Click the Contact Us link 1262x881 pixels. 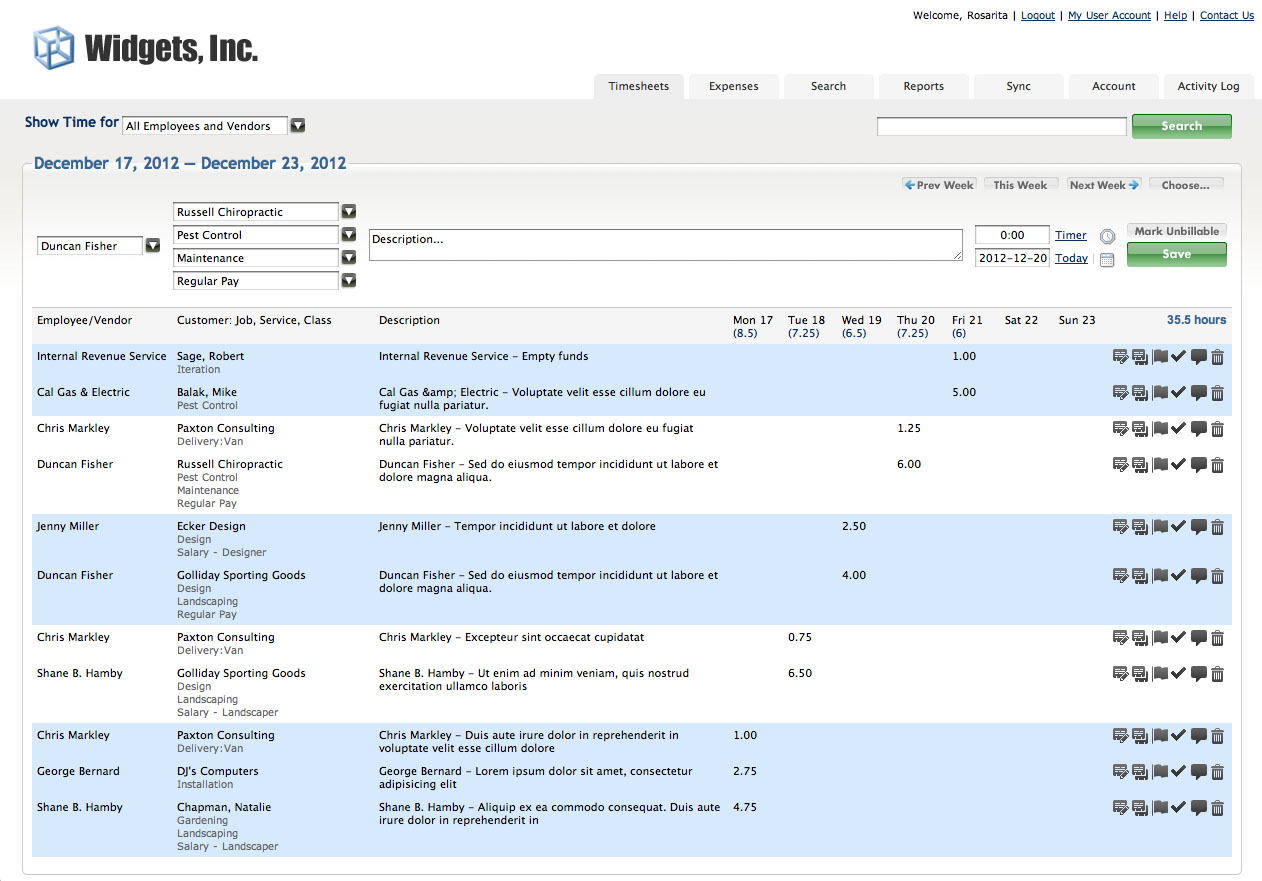[x=1227, y=16]
